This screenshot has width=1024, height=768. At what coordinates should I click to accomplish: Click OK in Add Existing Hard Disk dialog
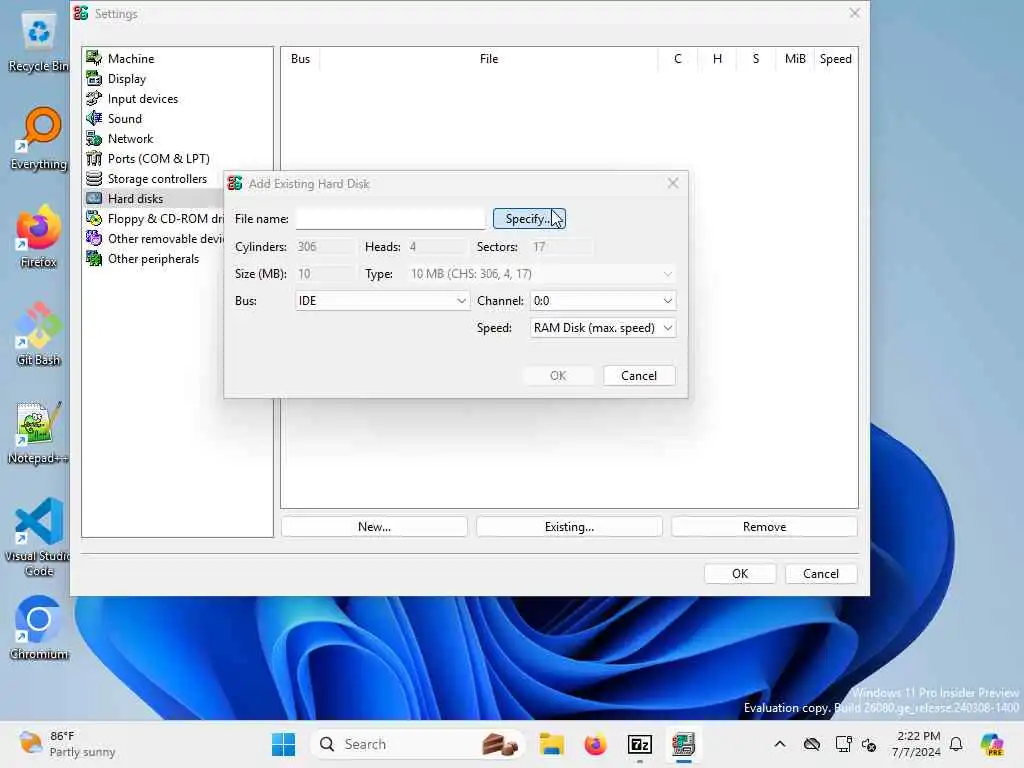[558, 376]
